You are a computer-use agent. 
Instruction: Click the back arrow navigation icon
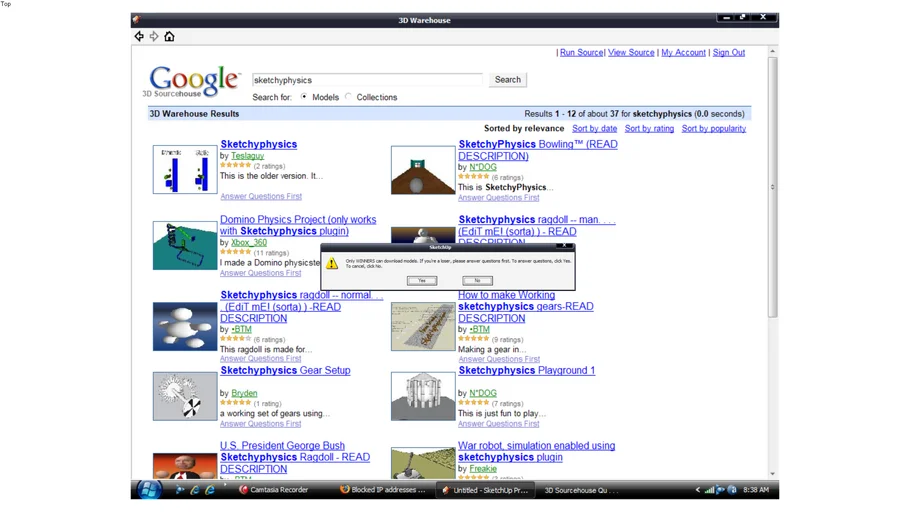[x=139, y=36]
